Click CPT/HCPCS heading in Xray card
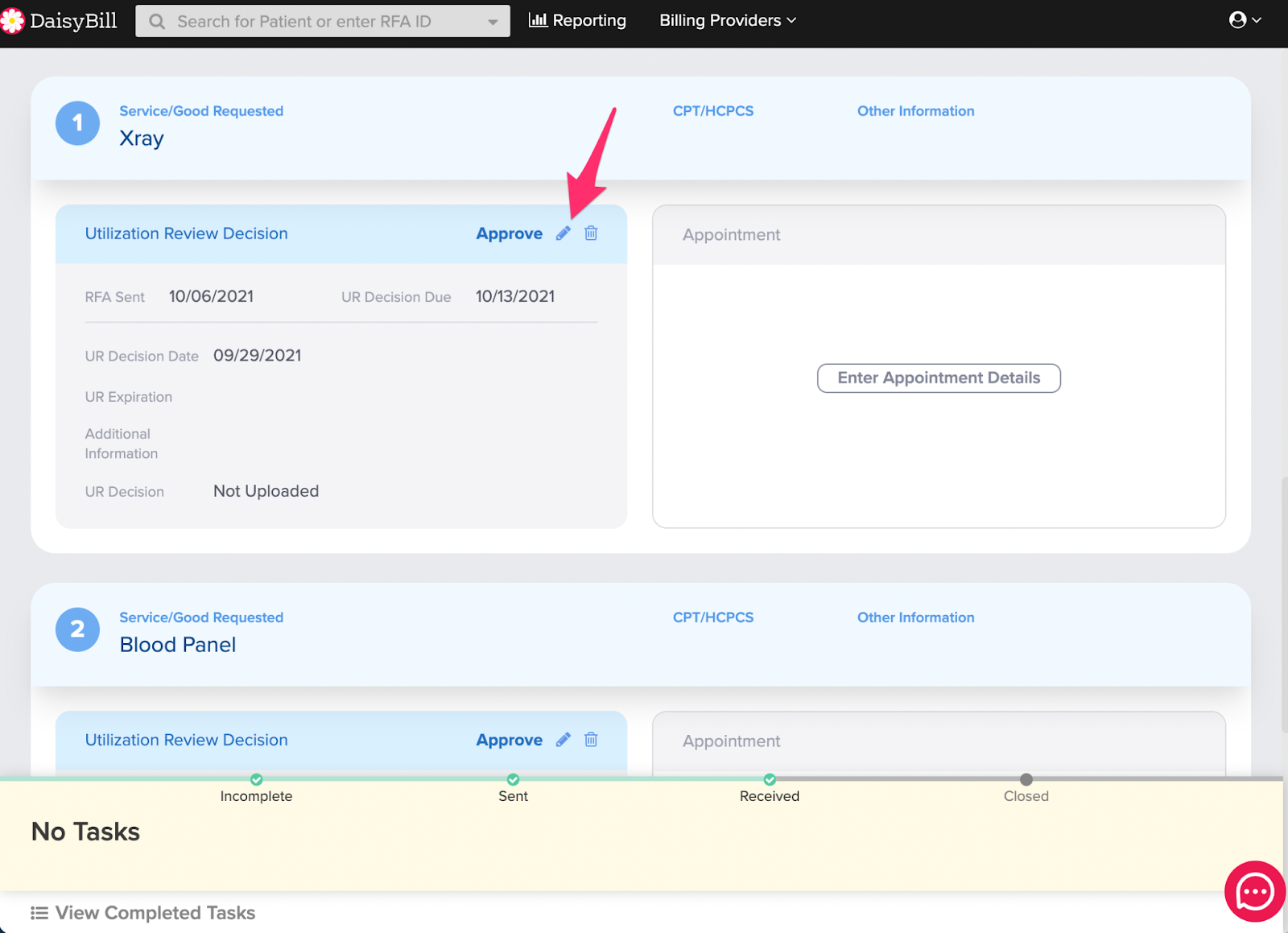The width and height of the screenshot is (1288, 933). click(713, 111)
